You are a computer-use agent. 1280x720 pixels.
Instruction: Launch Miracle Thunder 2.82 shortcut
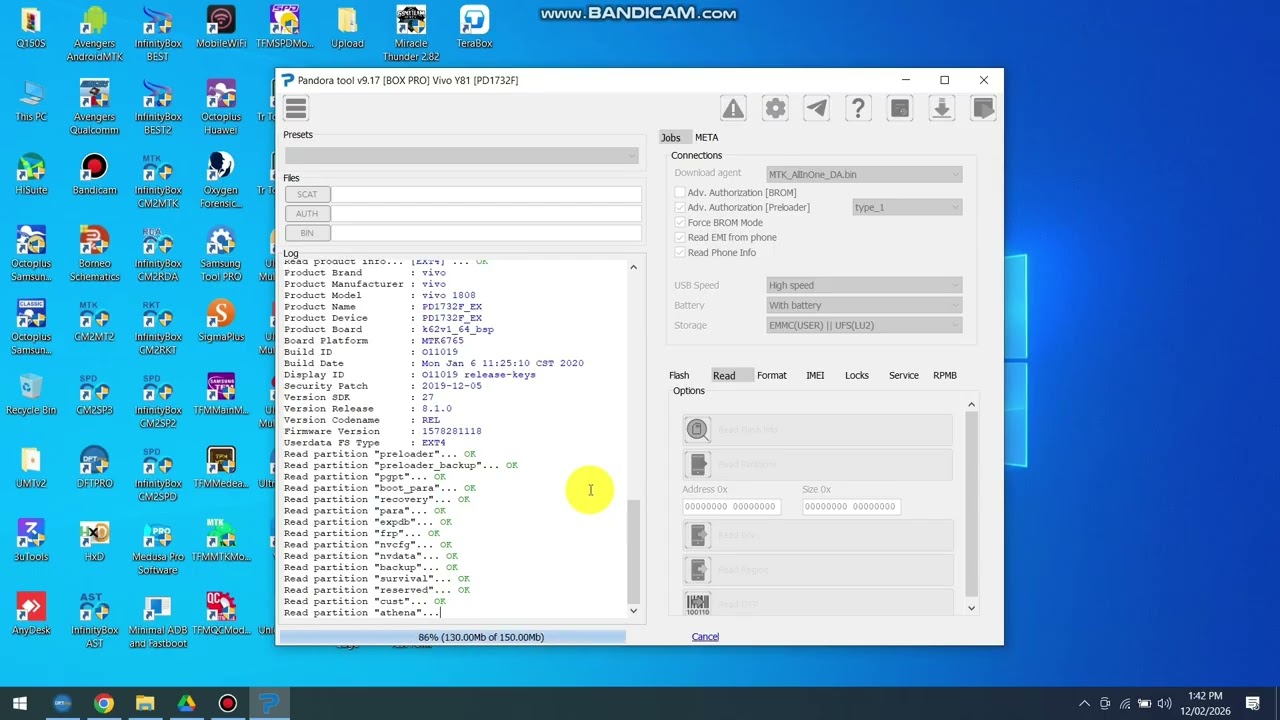click(x=411, y=33)
